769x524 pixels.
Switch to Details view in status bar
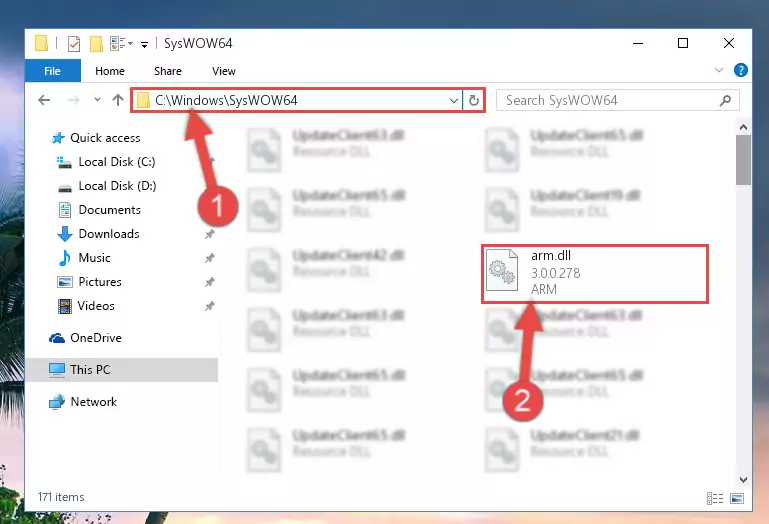pos(715,498)
